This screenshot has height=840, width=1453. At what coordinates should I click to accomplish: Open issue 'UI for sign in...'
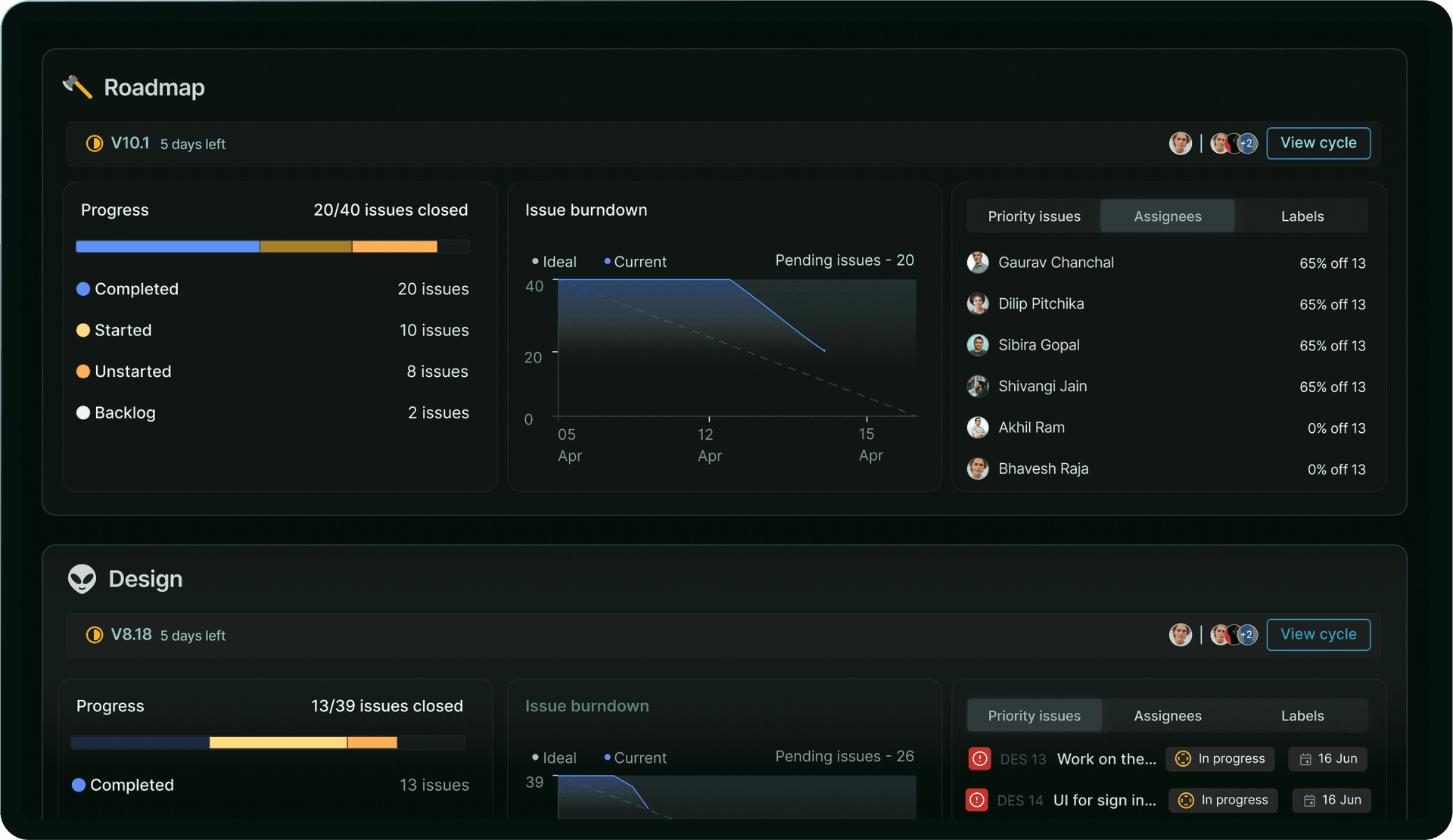(1105, 801)
